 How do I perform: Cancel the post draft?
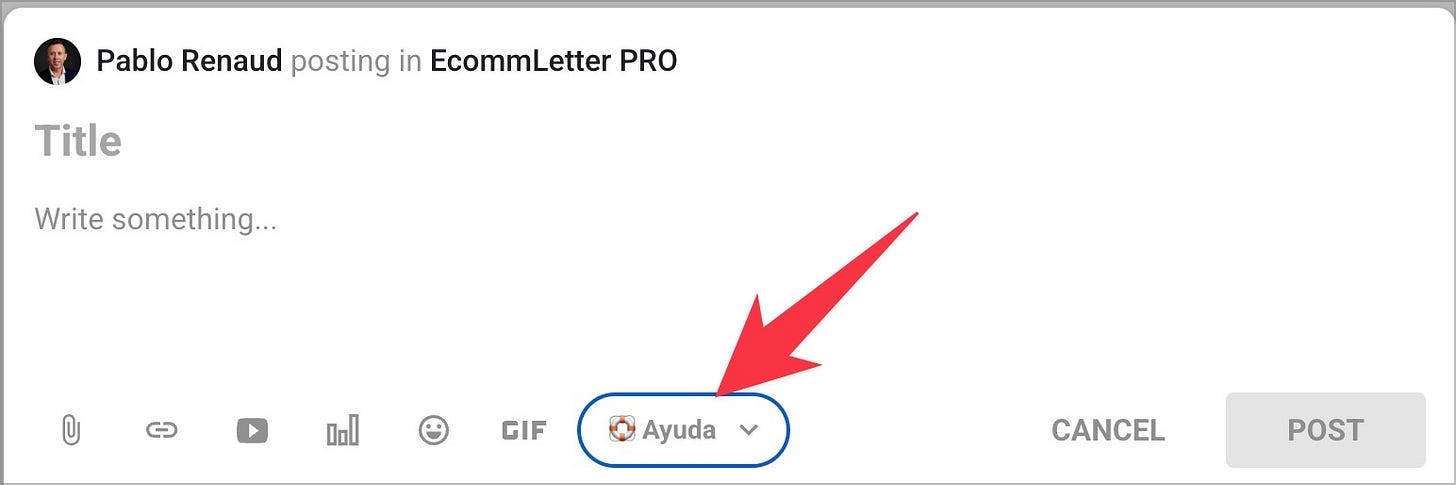(1108, 431)
